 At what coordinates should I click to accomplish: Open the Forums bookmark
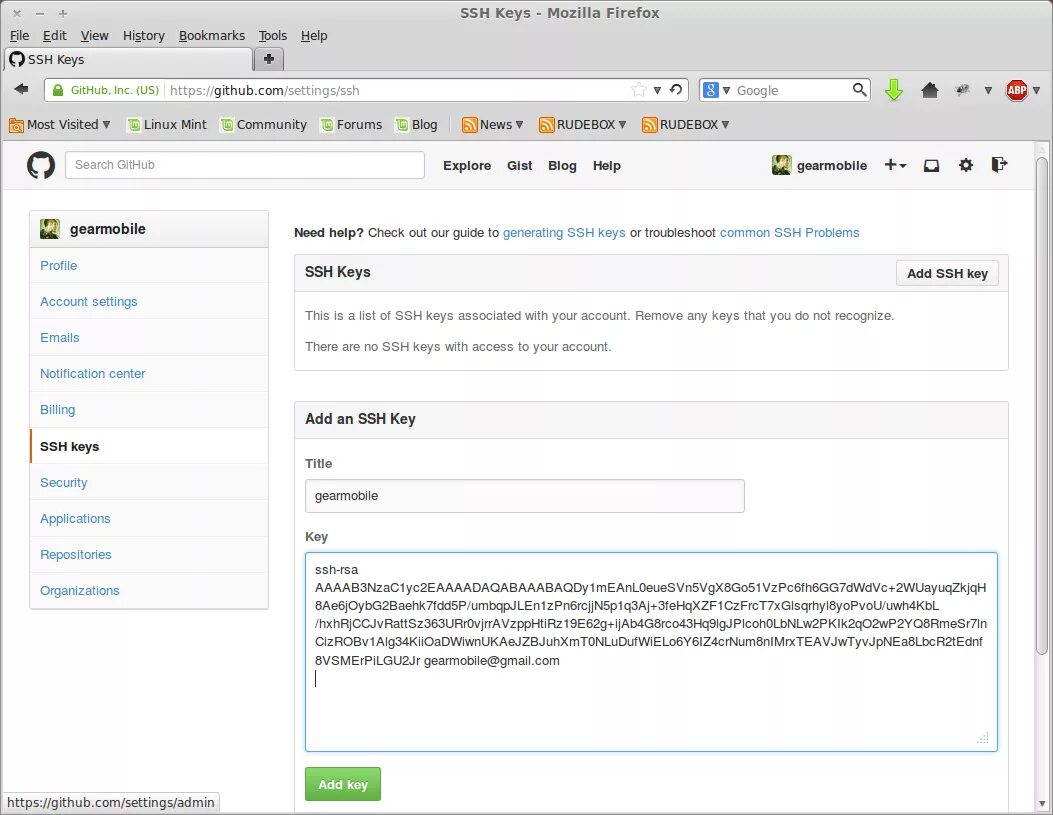coord(351,125)
